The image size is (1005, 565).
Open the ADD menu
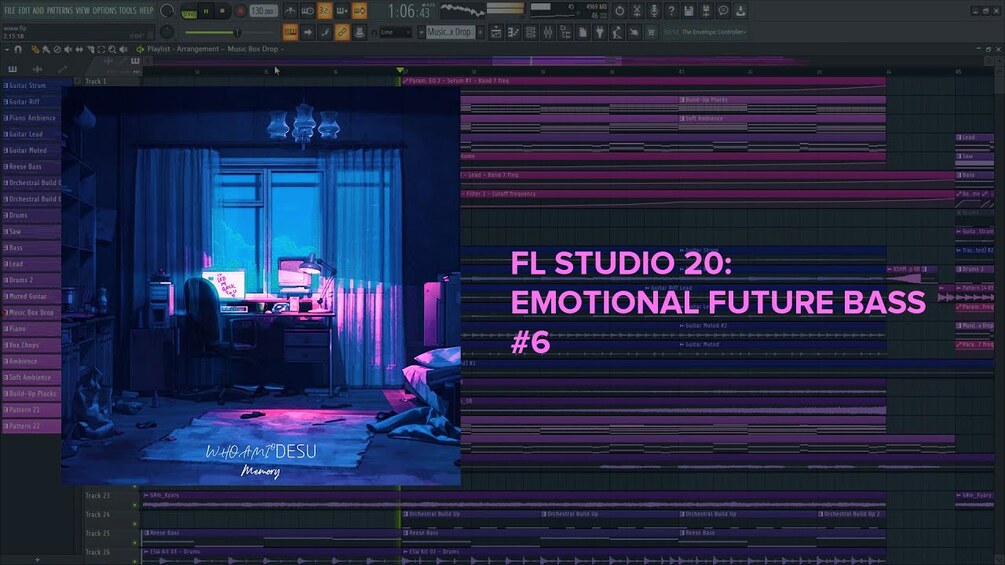coord(38,10)
